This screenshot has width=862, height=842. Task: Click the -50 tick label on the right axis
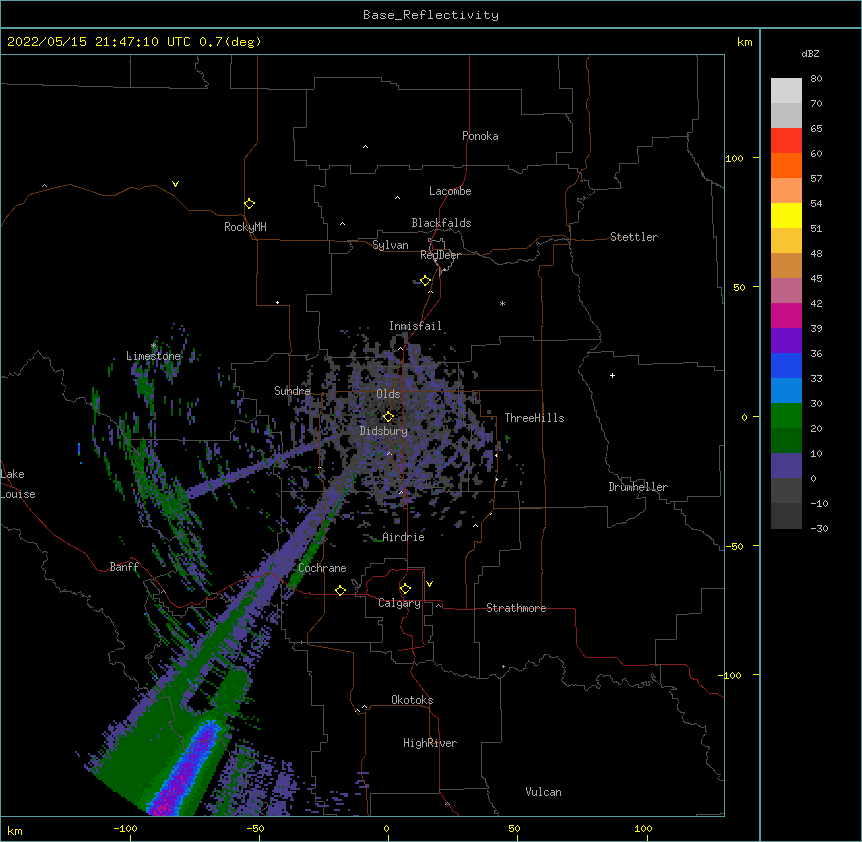[734, 546]
